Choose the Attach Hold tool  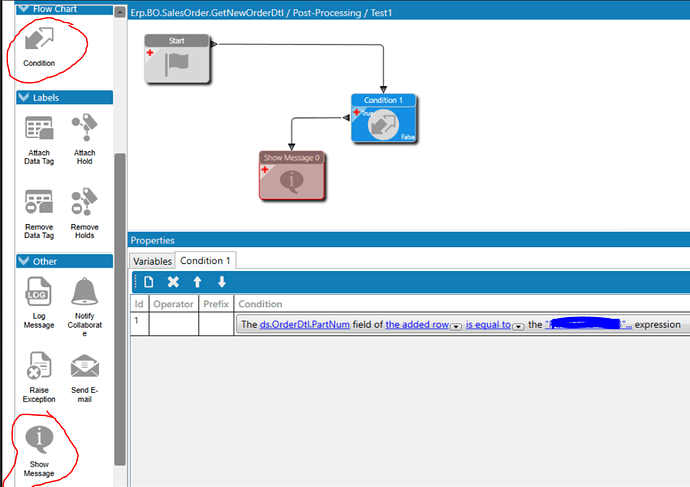(84, 140)
